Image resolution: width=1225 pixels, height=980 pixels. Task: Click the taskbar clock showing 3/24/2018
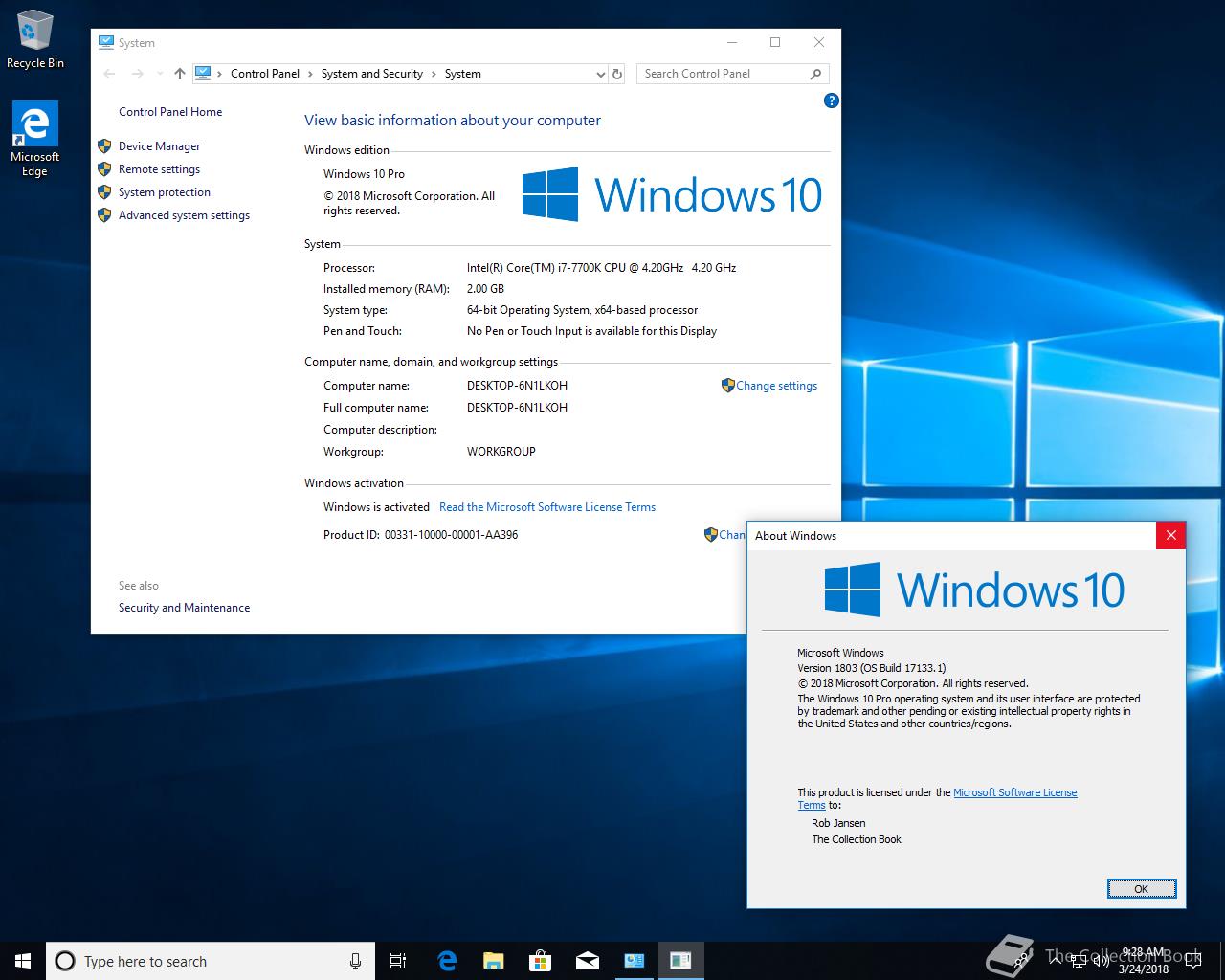[x=1144, y=961]
